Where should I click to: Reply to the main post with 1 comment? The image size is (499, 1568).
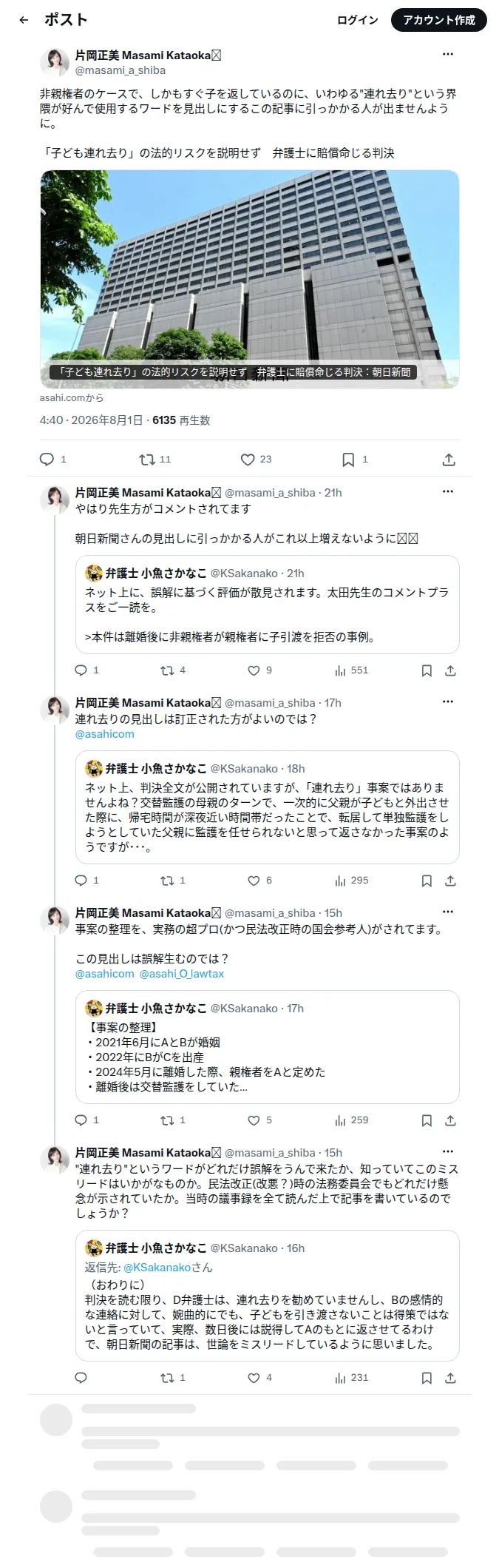coord(52,460)
